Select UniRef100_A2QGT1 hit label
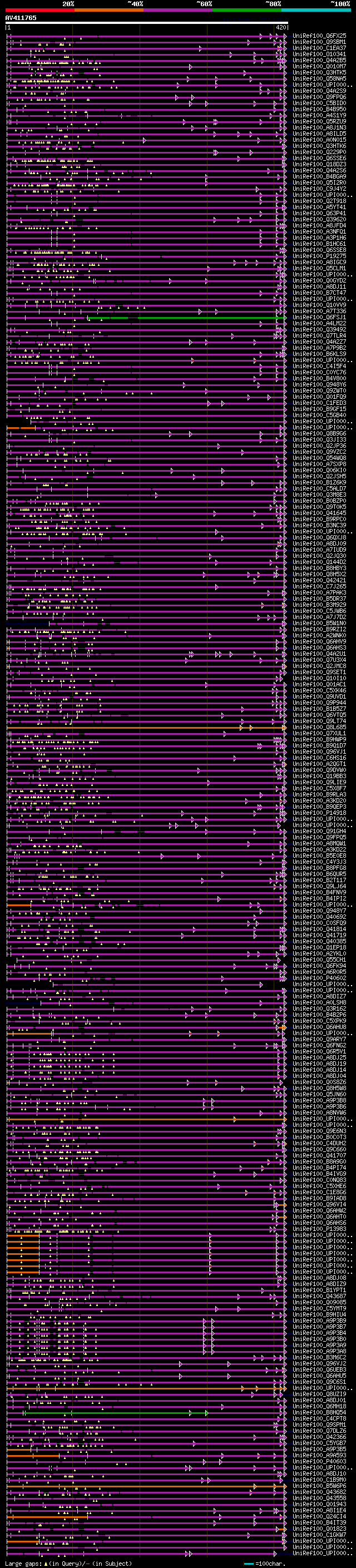 point(319,764)
